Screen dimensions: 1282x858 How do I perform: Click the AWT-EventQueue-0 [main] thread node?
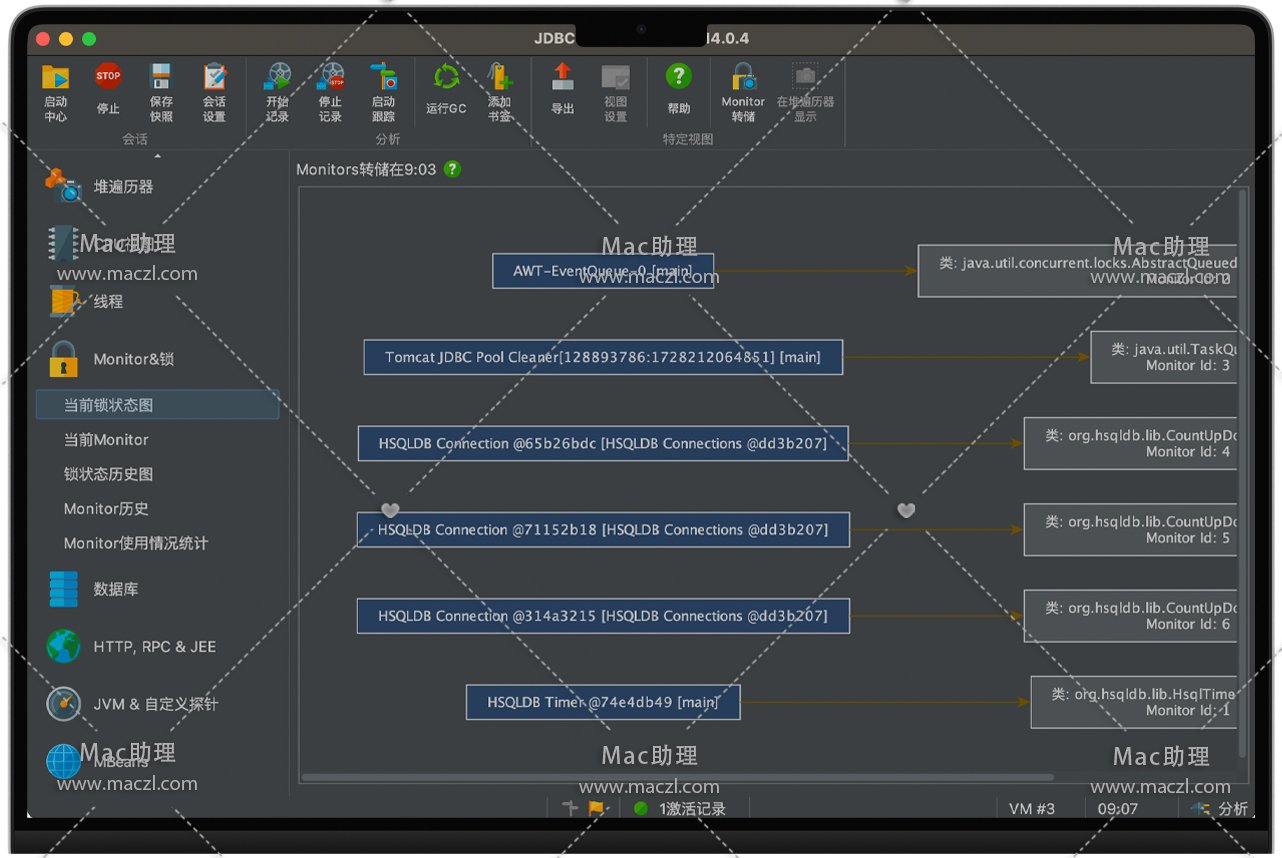pyautogui.click(x=603, y=271)
